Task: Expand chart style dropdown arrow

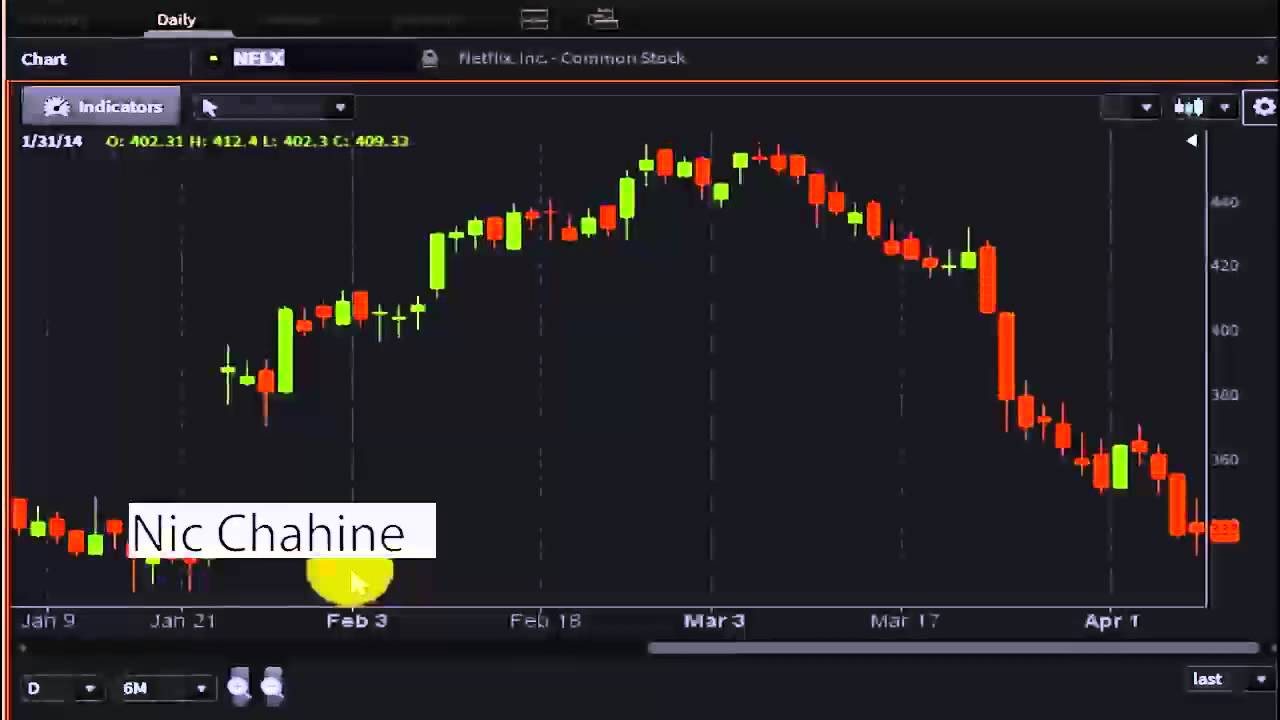Action: [1224, 107]
